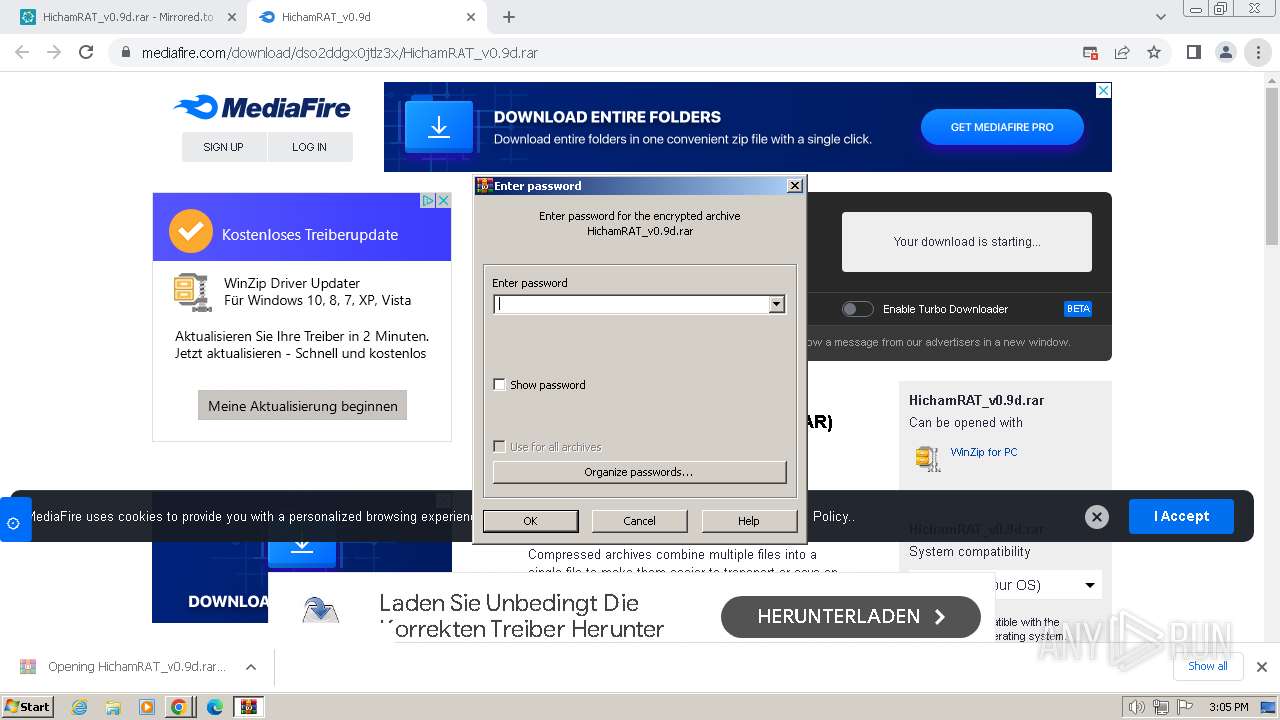Open Microsoft Edge from taskbar
1280x720 pixels.
click(x=214, y=707)
